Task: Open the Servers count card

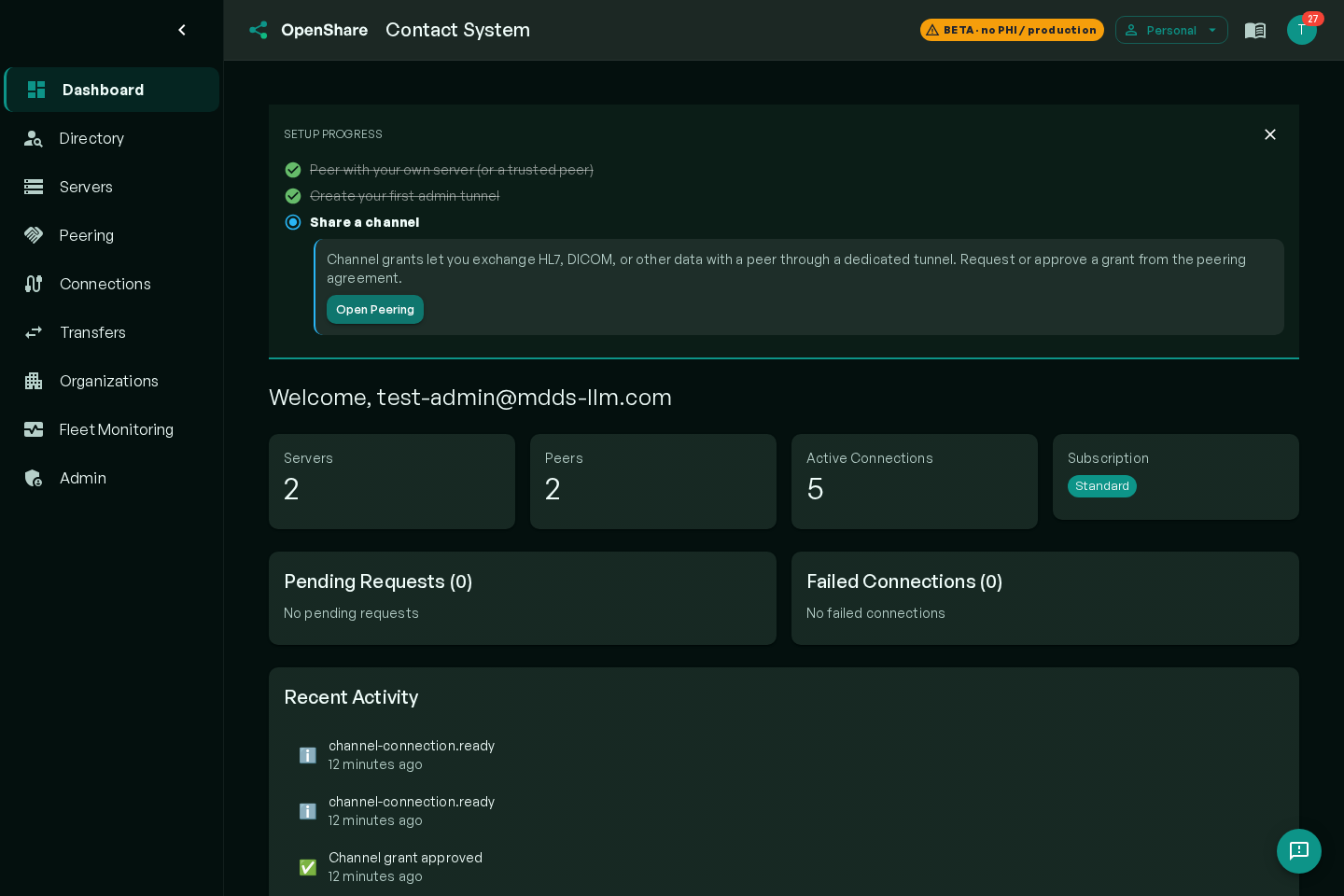Action: tap(392, 482)
